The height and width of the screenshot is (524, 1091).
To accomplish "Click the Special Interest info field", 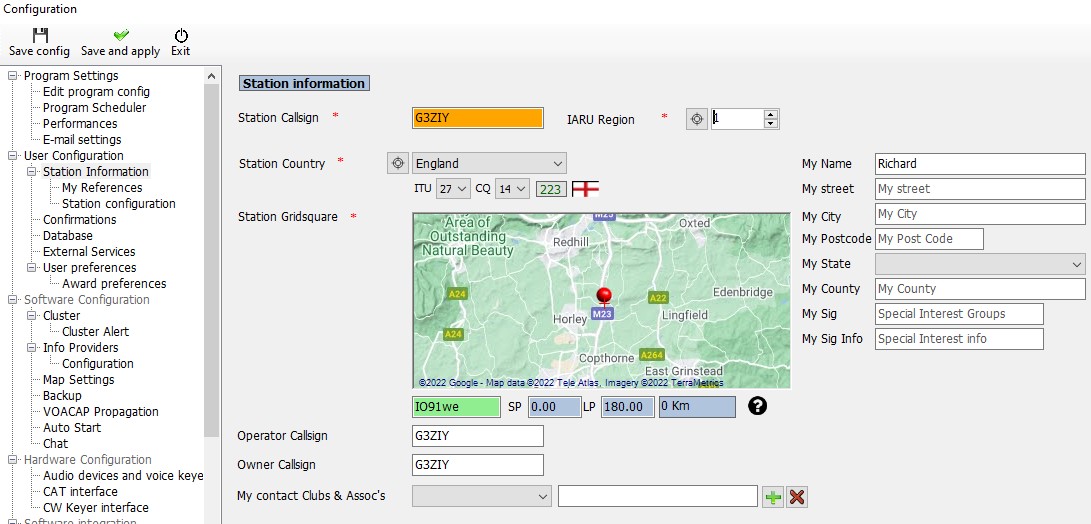I will pos(959,339).
